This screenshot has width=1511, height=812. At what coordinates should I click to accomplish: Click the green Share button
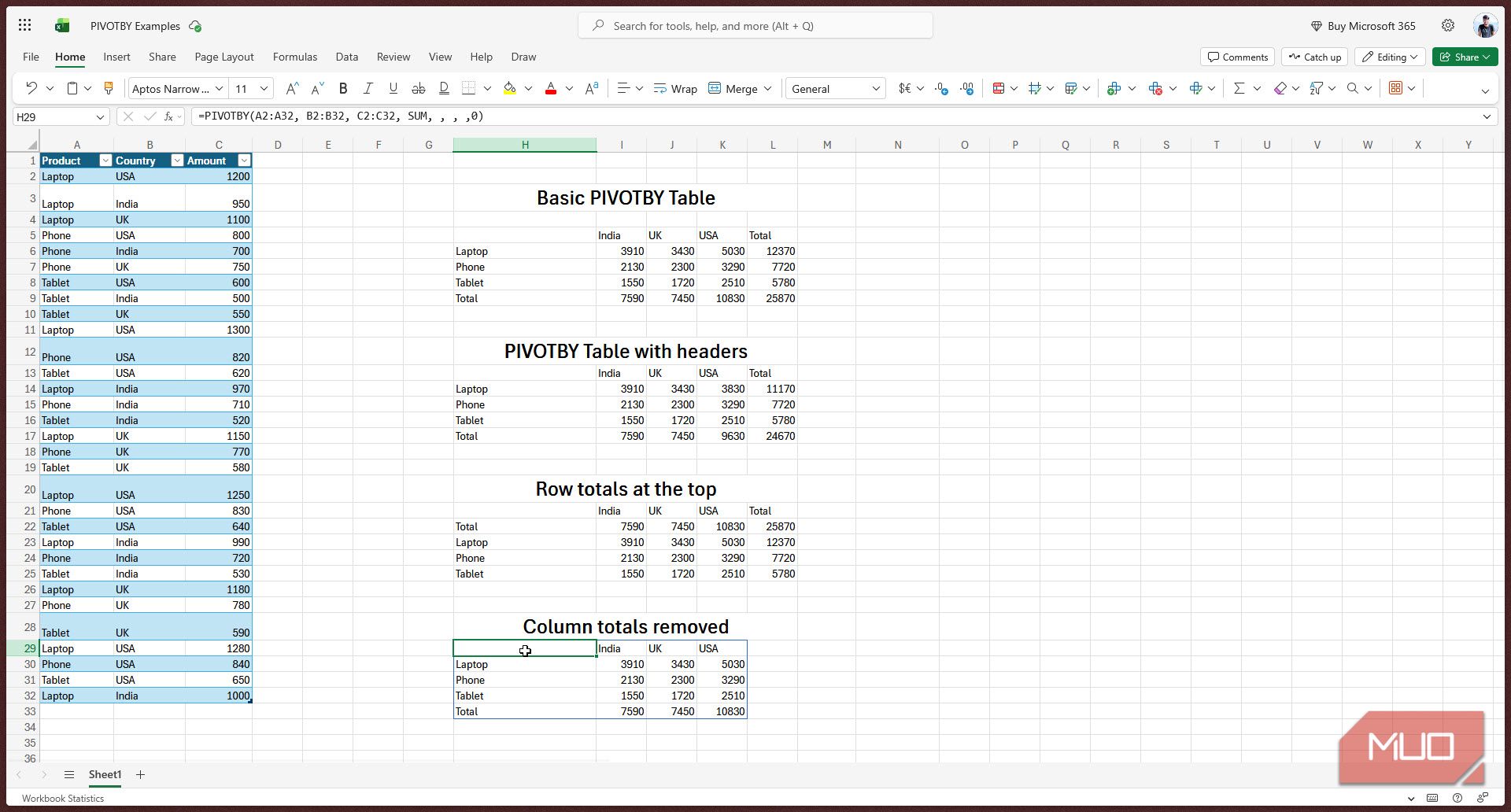(1465, 57)
